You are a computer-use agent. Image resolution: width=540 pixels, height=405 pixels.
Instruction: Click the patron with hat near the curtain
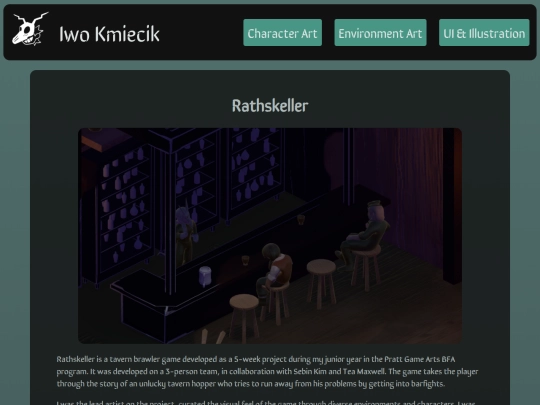pyautogui.click(x=365, y=231)
